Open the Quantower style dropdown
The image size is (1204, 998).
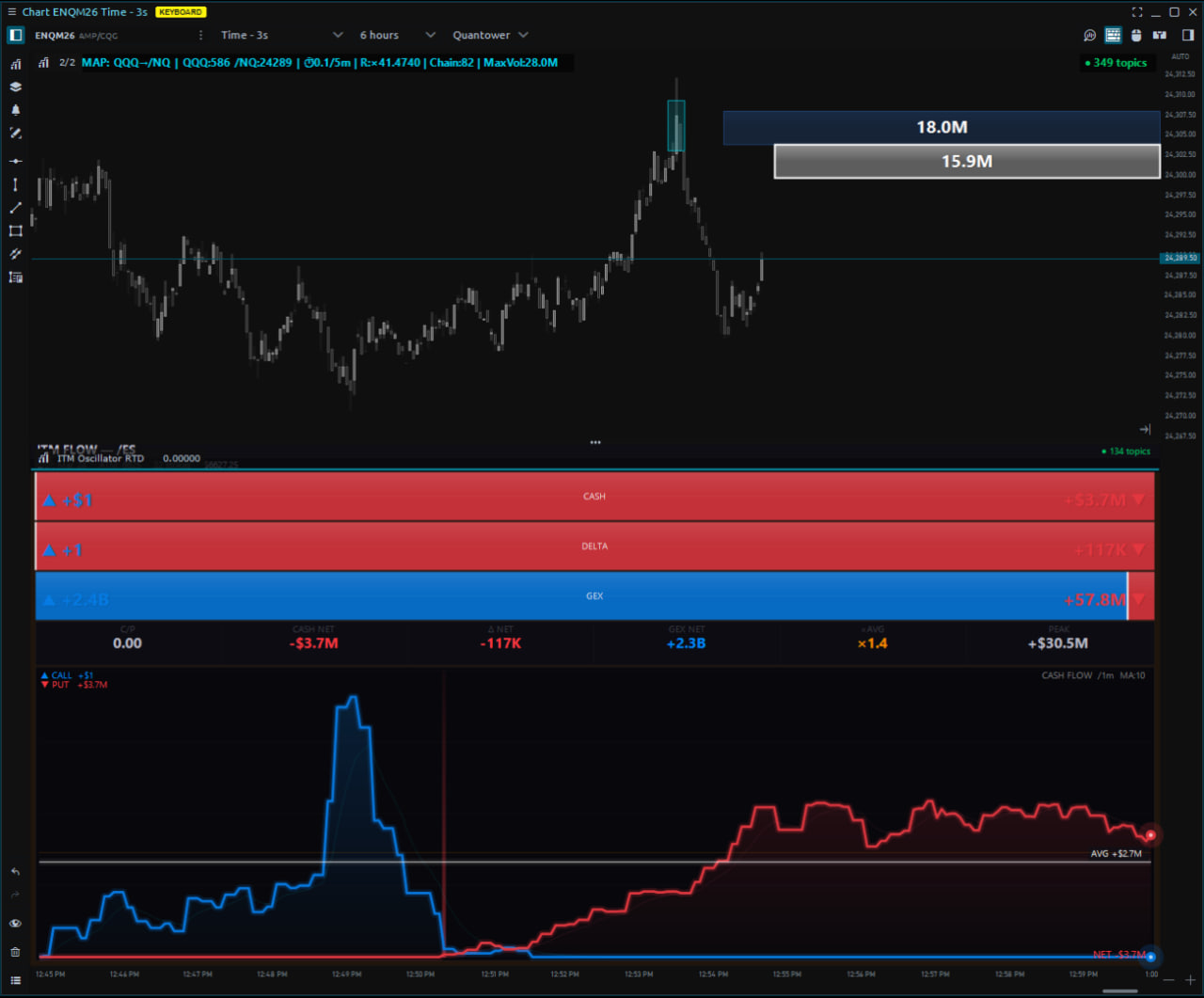point(490,36)
